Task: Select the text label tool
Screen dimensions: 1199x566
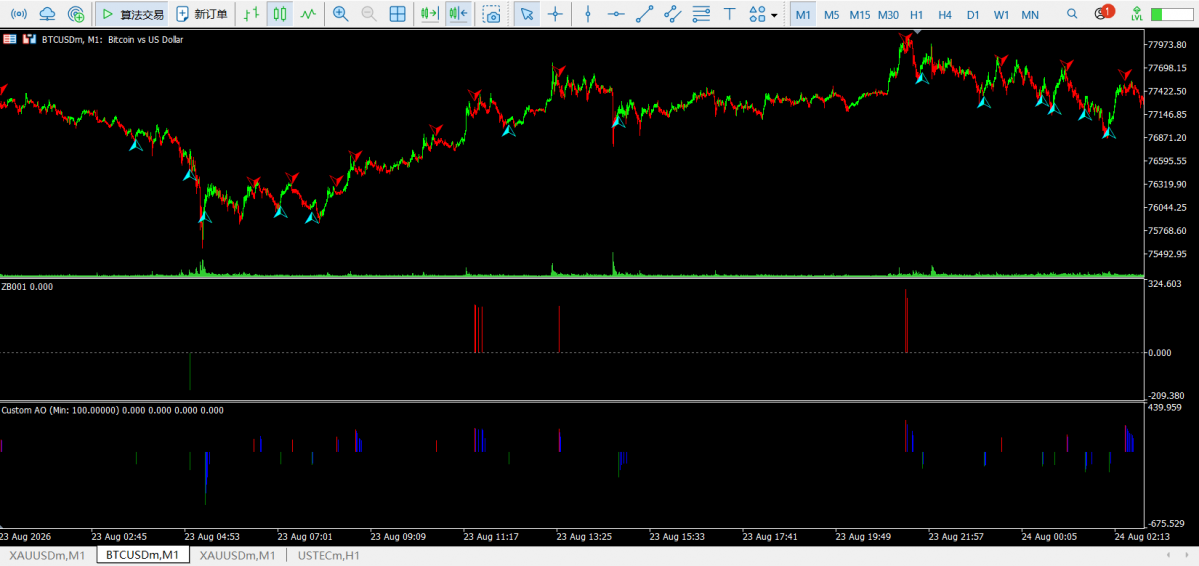Action: [x=729, y=14]
